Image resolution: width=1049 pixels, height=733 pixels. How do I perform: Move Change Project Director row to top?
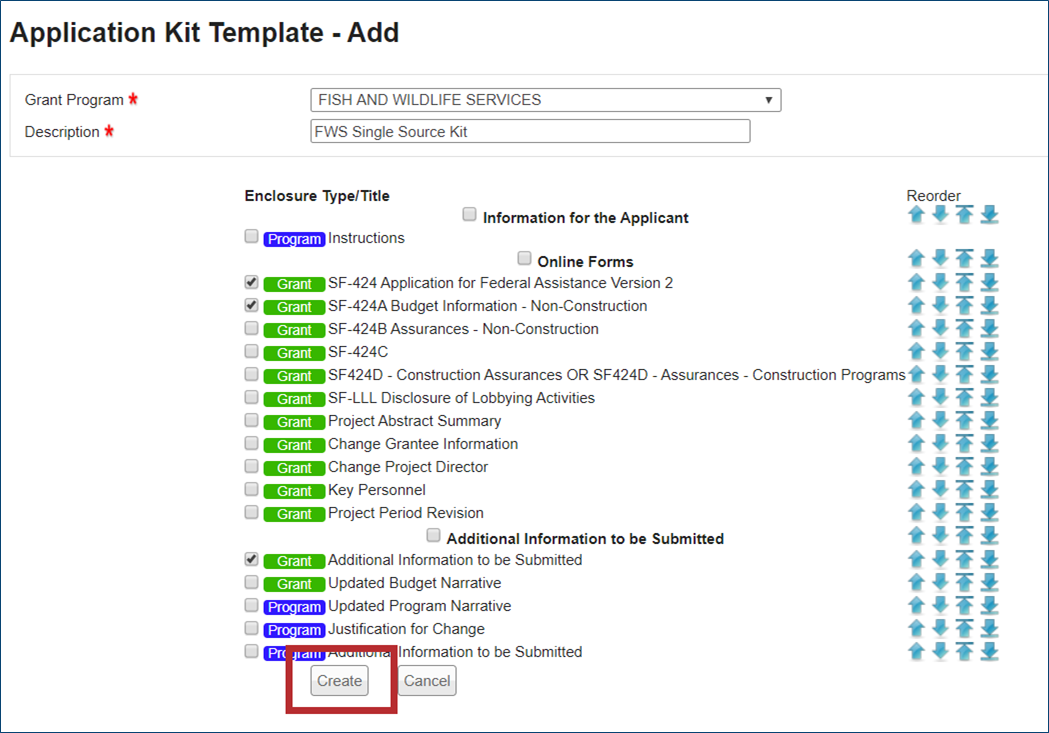(x=964, y=467)
